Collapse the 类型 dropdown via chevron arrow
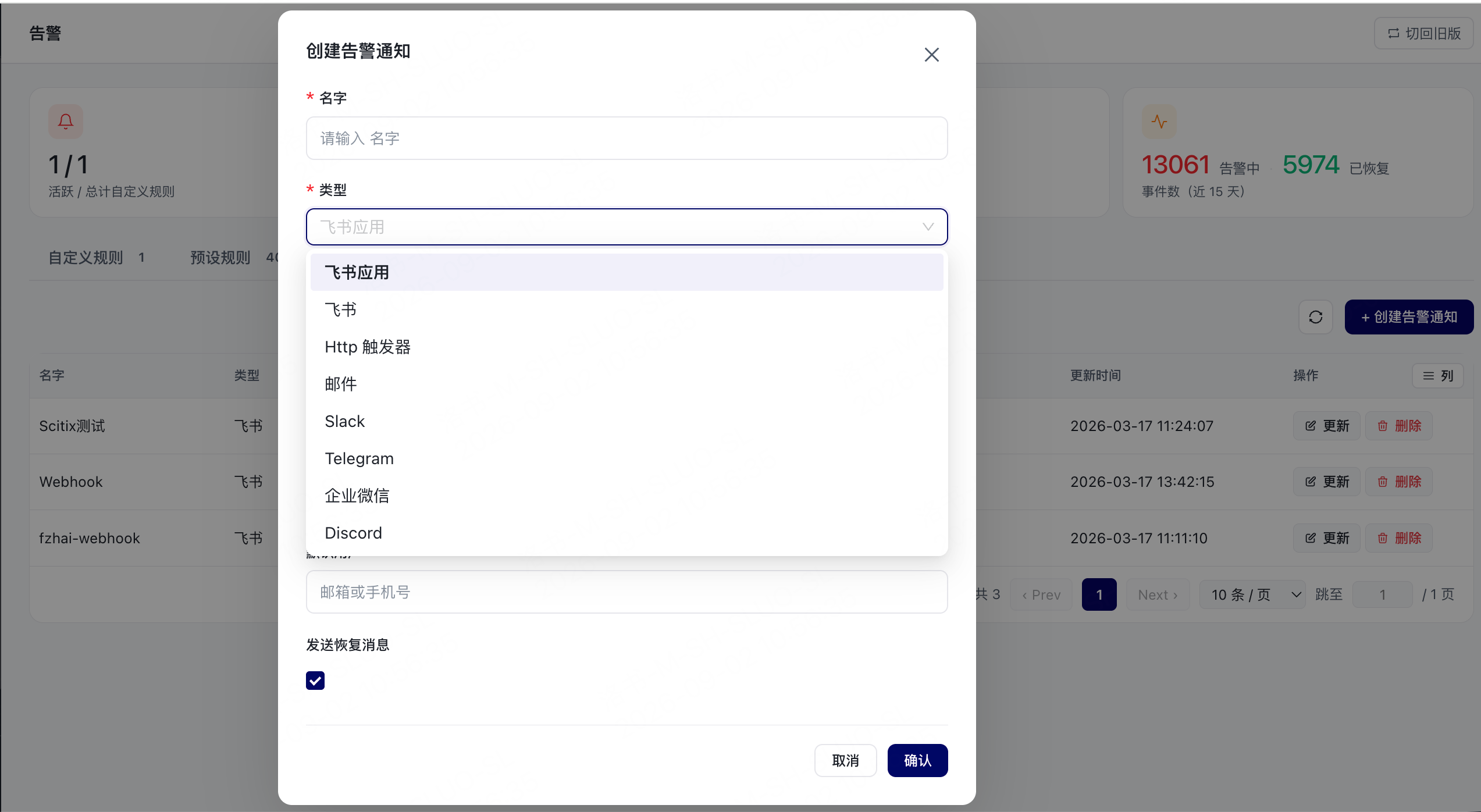Viewport: 1481px width, 812px height. point(928,227)
